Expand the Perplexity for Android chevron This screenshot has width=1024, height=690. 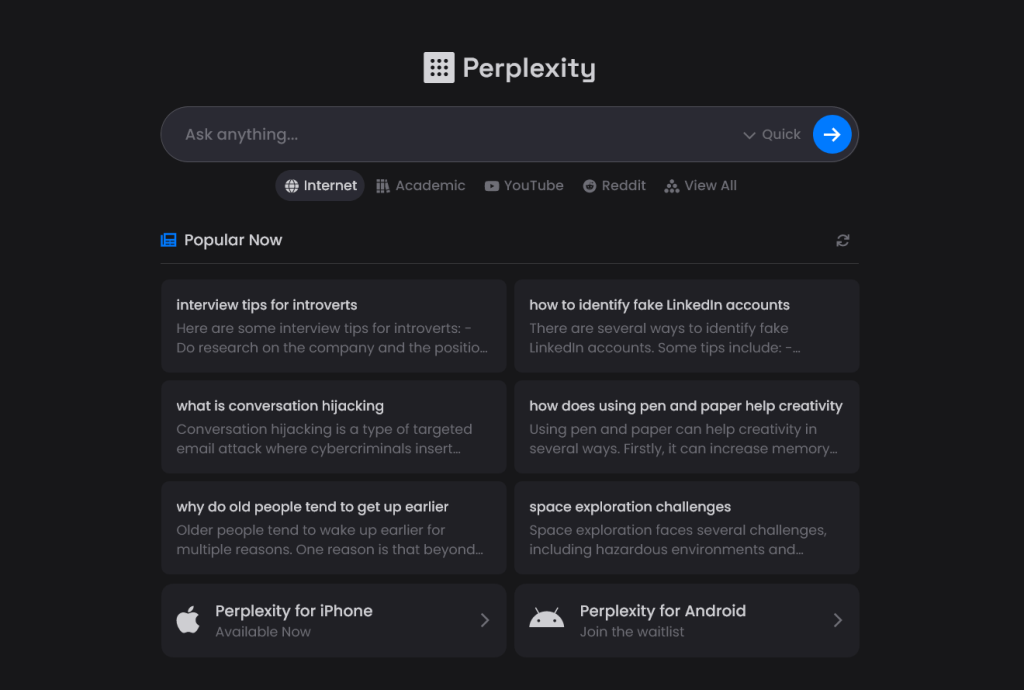coord(837,620)
